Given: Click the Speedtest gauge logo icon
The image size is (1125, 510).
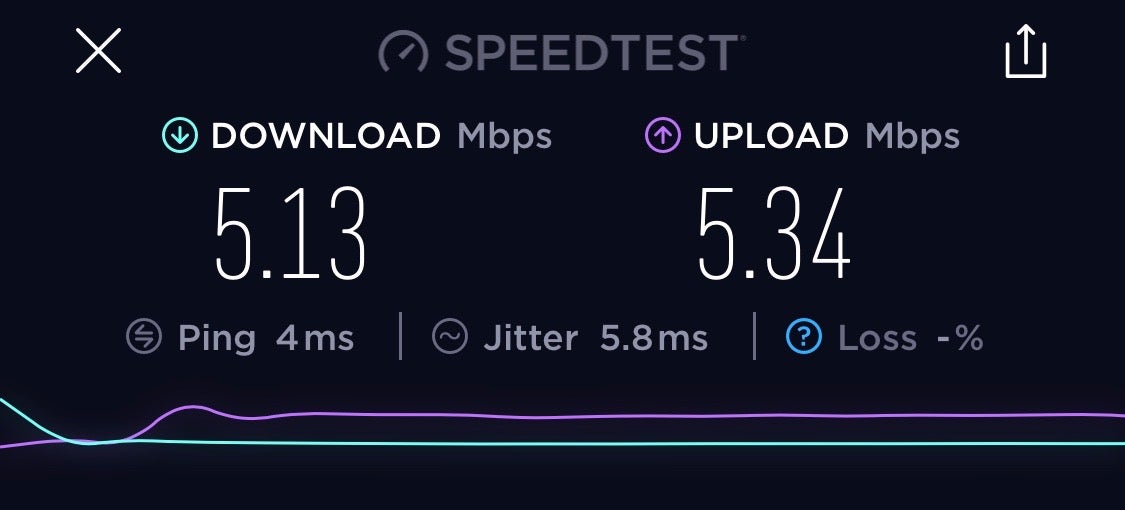Looking at the screenshot, I should [403, 52].
